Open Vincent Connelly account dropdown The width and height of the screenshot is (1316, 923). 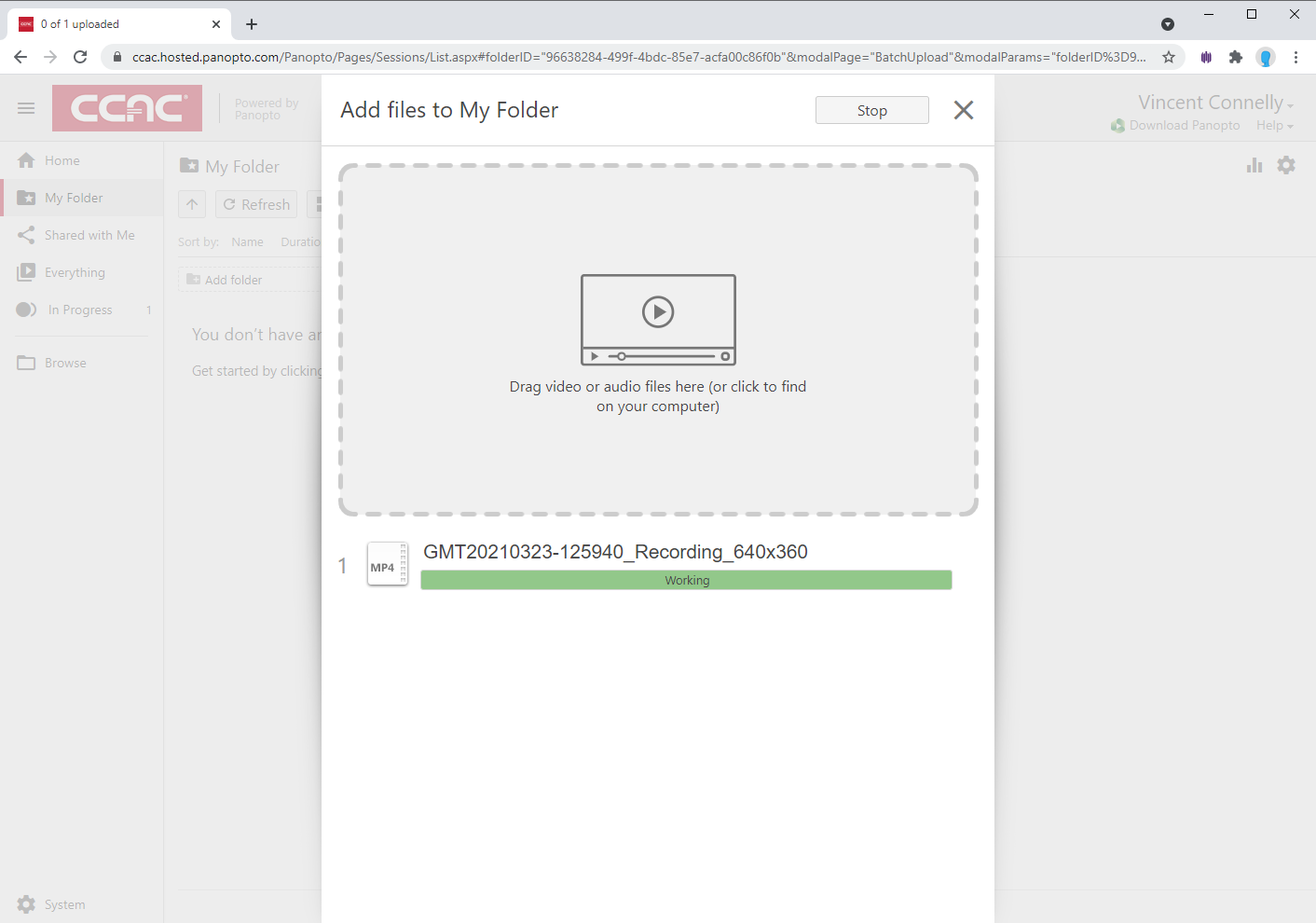pos(1215,103)
